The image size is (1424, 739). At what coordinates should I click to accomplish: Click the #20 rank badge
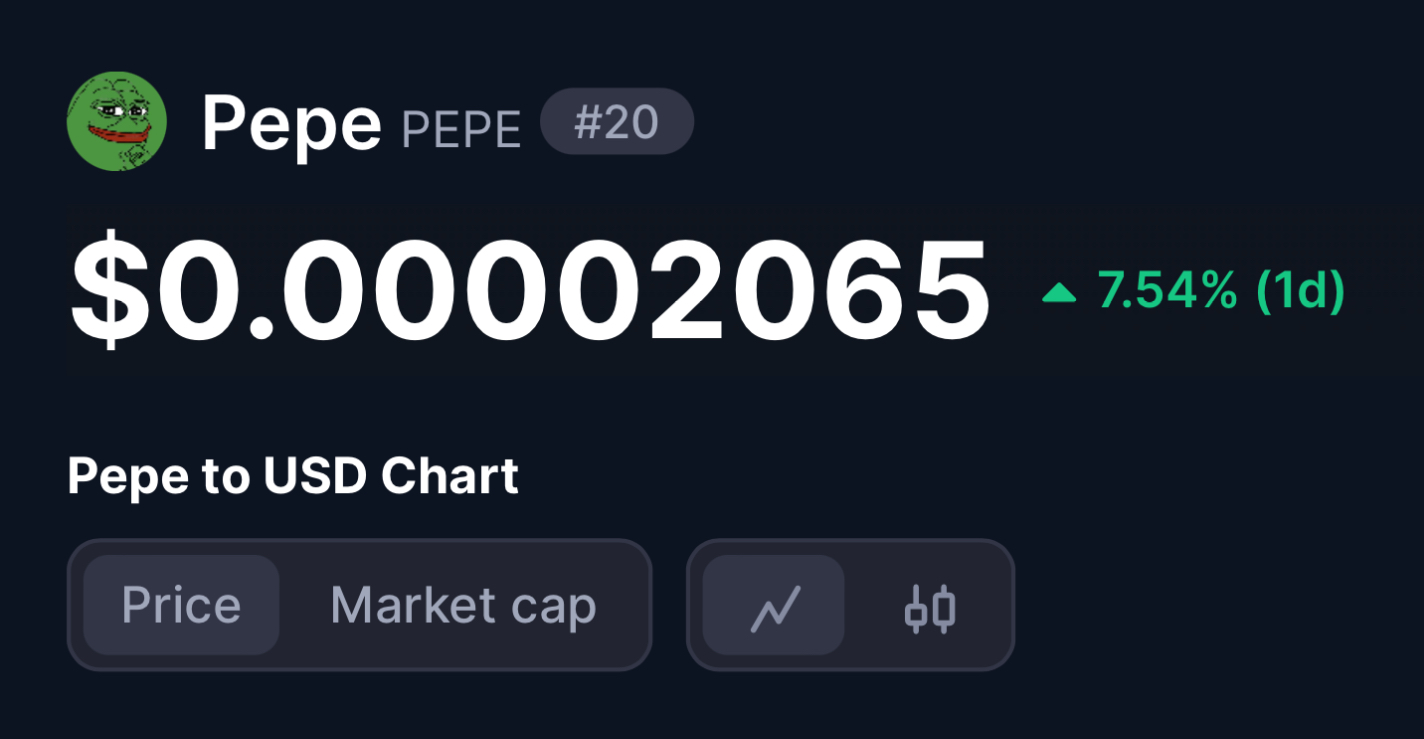point(617,121)
